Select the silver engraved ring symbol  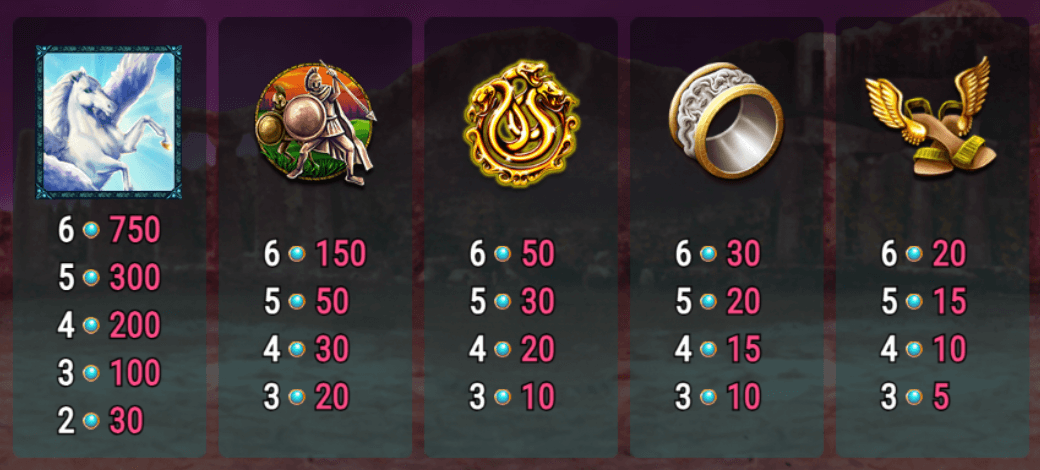(x=726, y=120)
